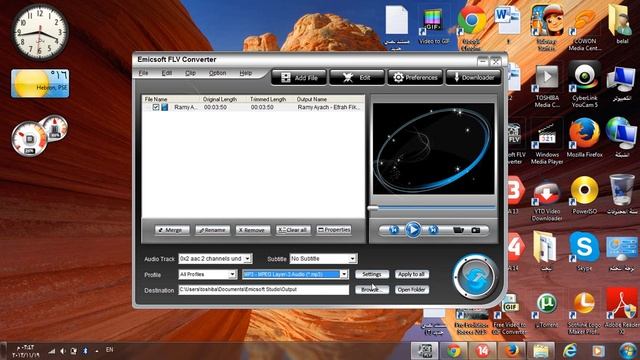Switch to Chrome in the taskbar
Viewport: 640px width, 360px height.
pyautogui.click(x=453, y=351)
